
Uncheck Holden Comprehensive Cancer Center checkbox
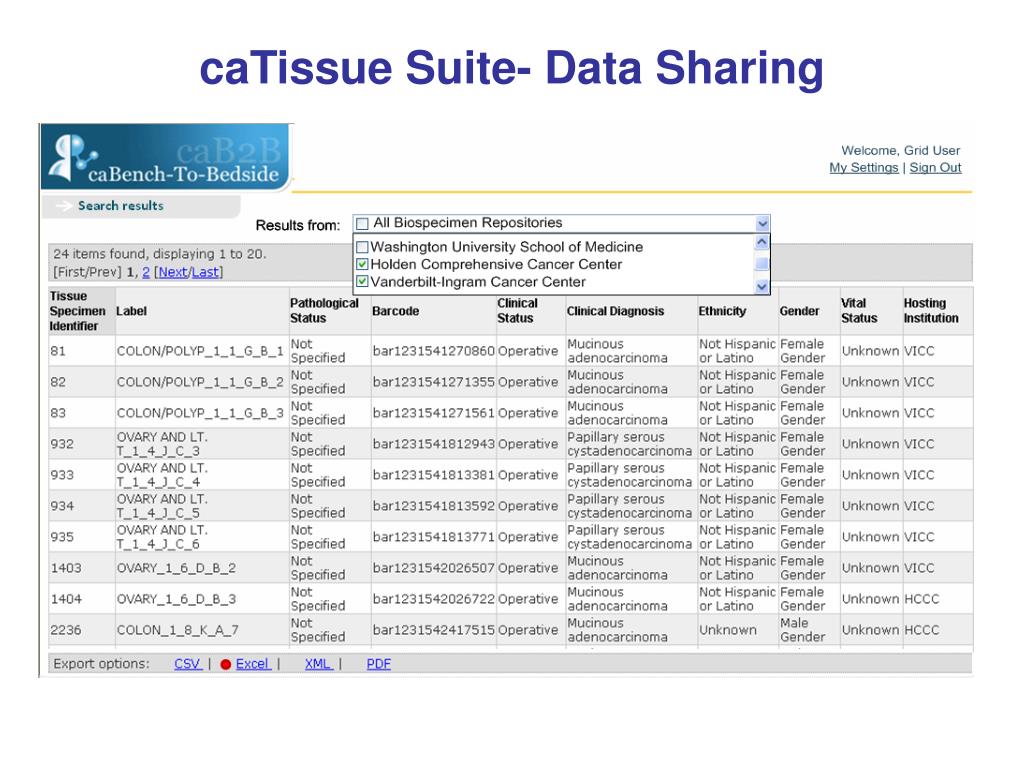[x=362, y=264]
